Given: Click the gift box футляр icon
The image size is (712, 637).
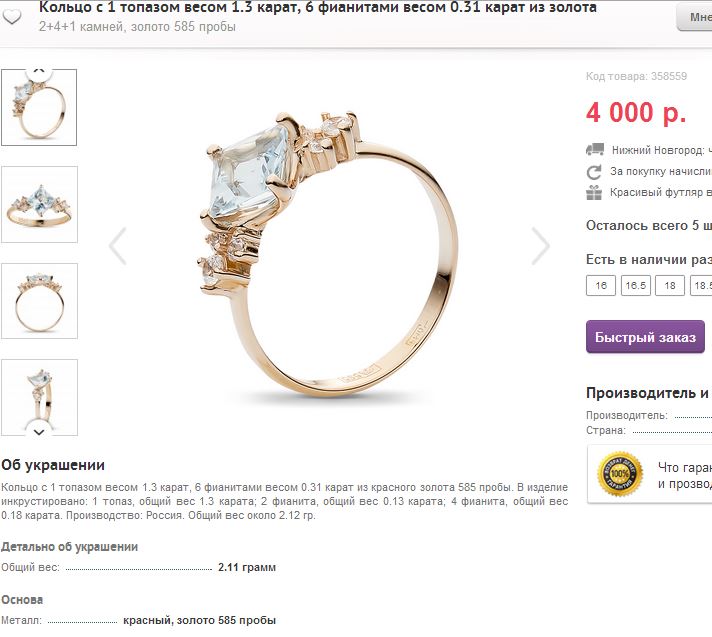Looking at the screenshot, I should 594,193.
